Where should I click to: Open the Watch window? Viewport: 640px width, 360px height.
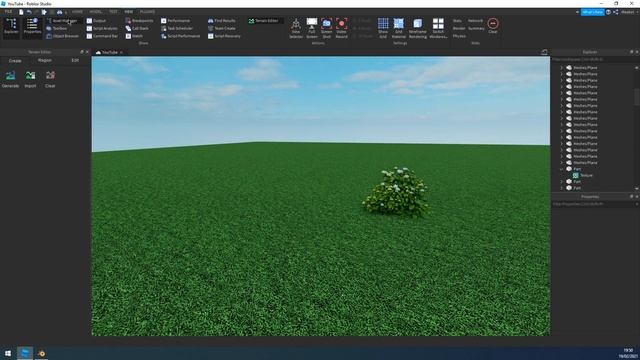point(134,36)
